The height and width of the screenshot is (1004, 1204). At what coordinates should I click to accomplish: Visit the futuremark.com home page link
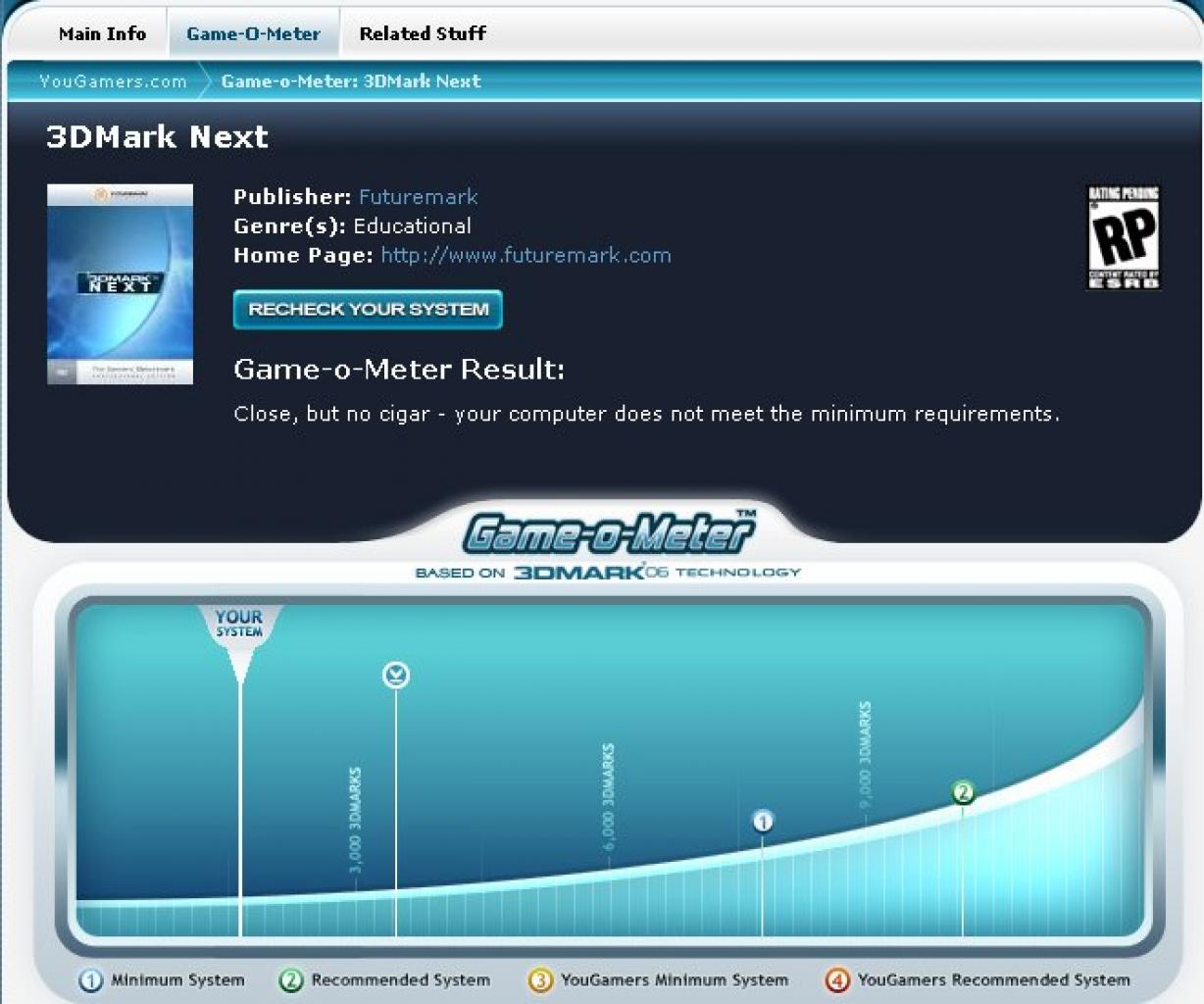(526, 255)
